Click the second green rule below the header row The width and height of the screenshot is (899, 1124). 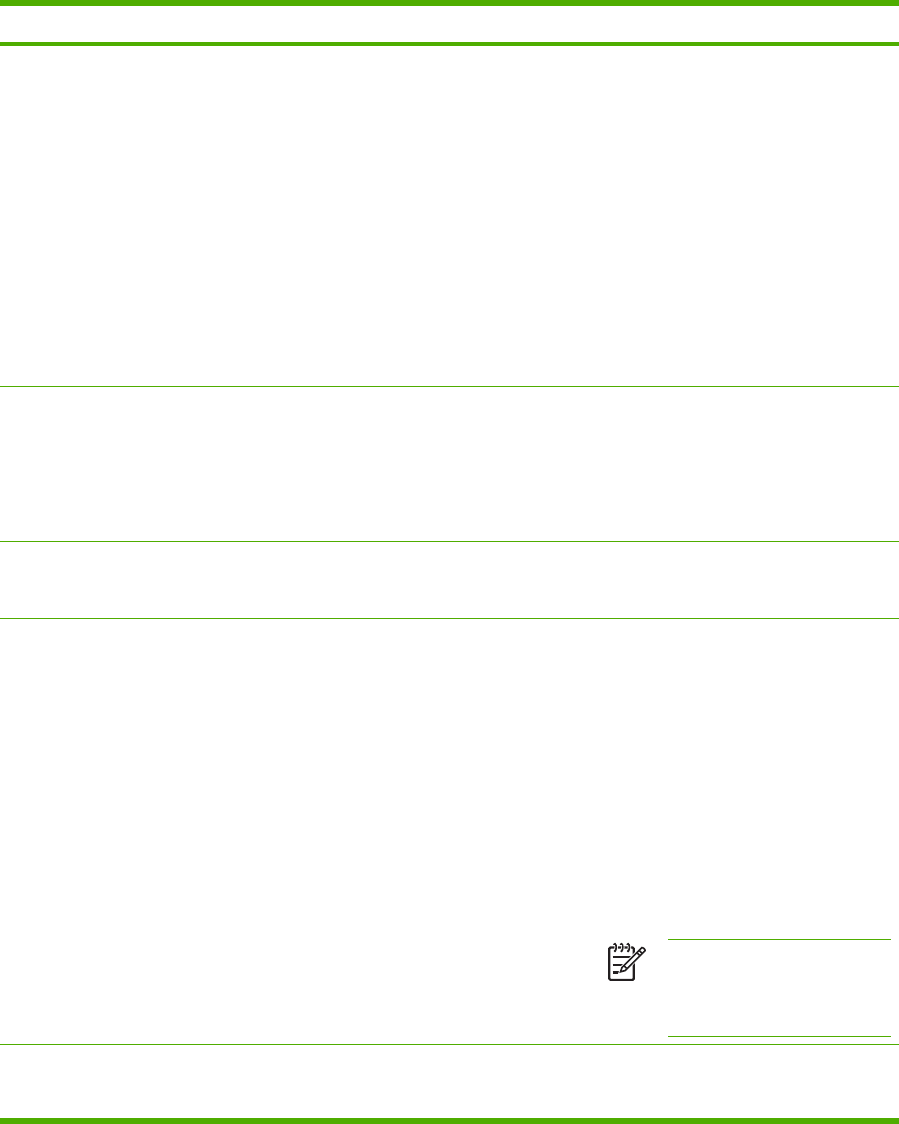coord(450,44)
